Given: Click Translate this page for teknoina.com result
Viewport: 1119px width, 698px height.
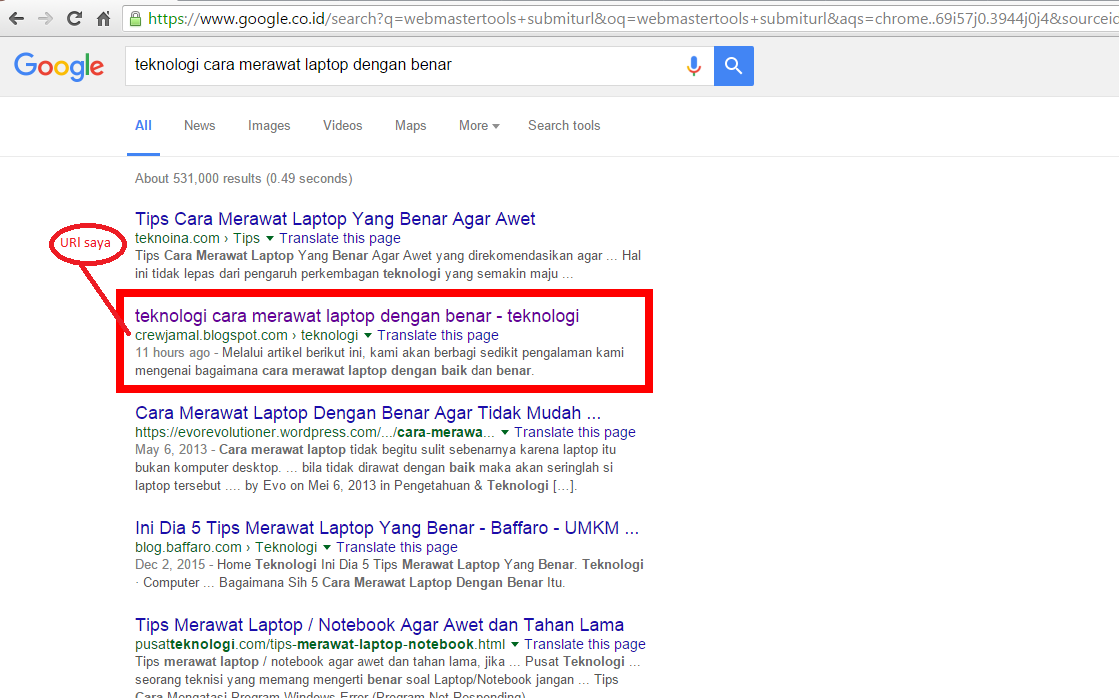Looking at the screenshot, I should tap(340, 238).
